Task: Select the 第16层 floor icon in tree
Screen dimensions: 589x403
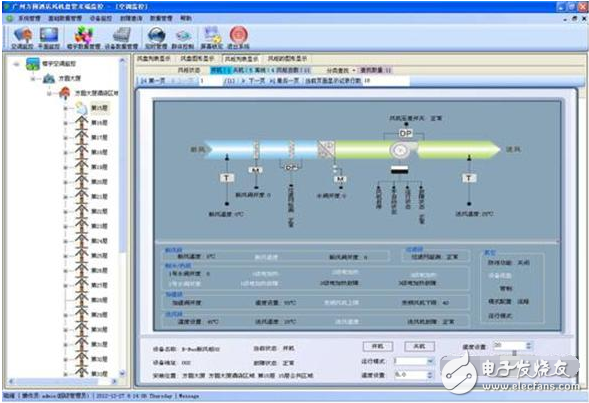Action: point(81,123)
